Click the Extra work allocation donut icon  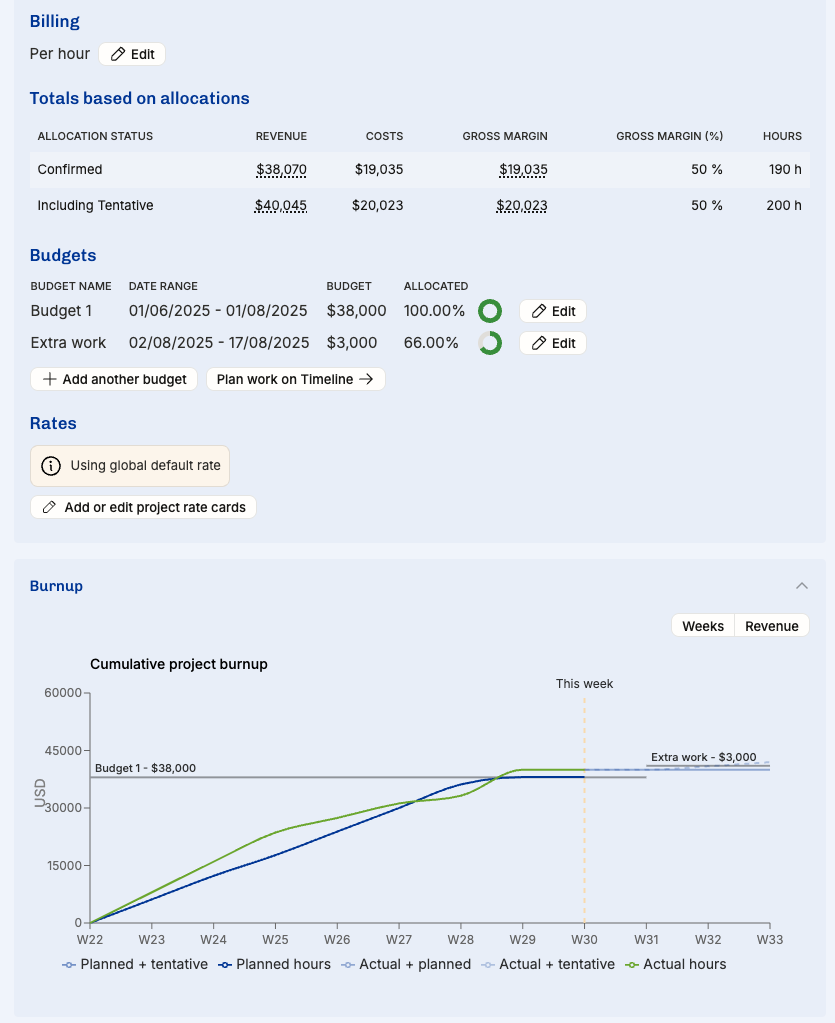(x=490, y=343)
